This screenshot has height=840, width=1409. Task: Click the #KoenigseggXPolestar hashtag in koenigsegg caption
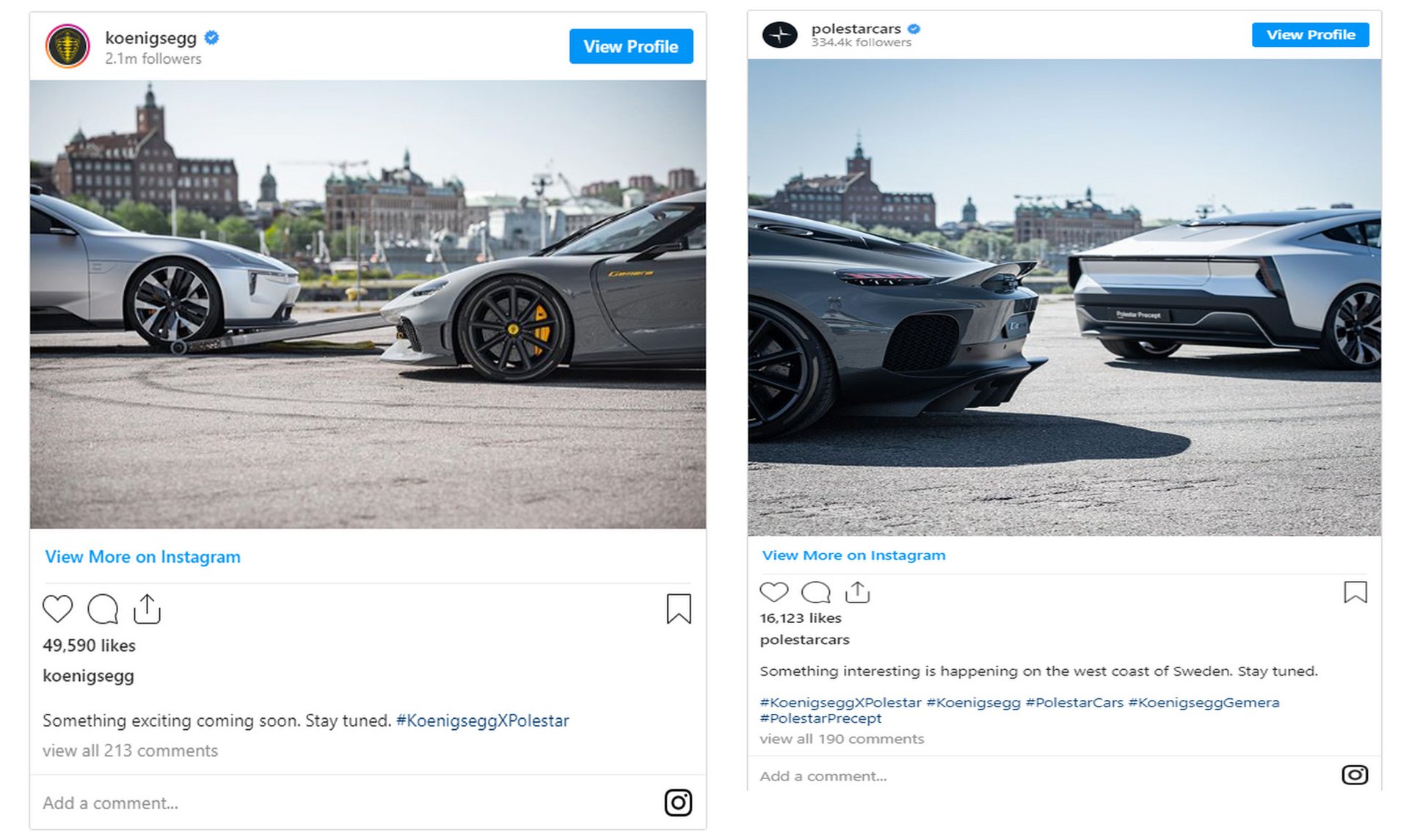click(x=482, y=720)
